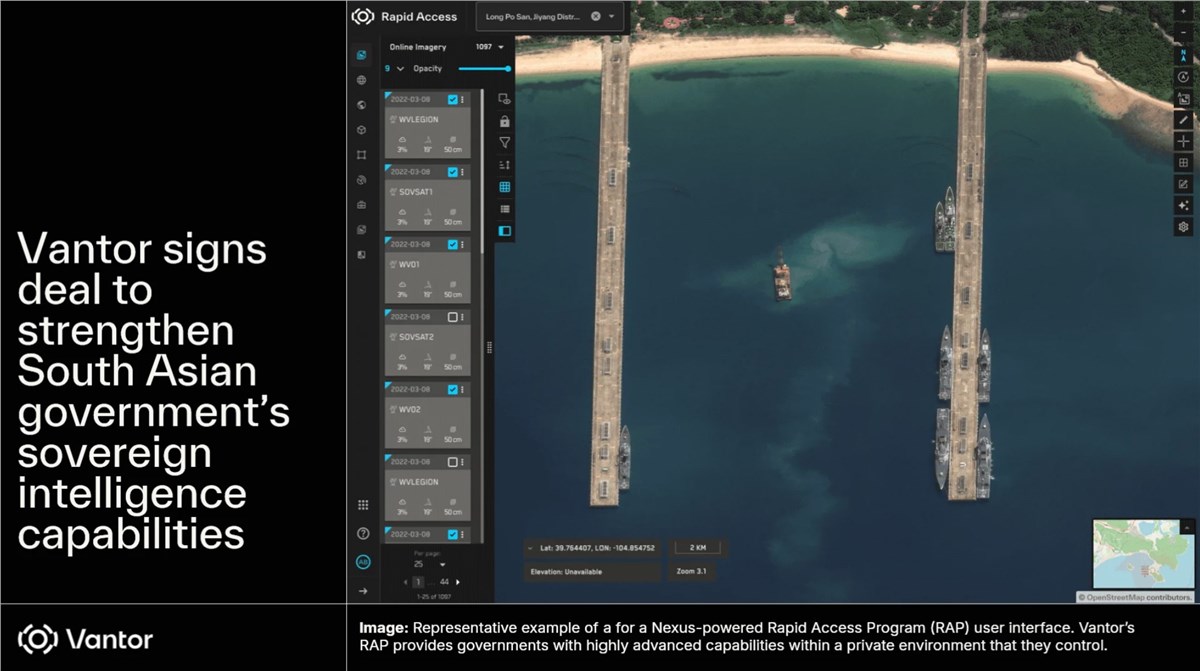The image size is (1200, 671).
Task: Open the map settings gear icon
Action: pyautogui.click(x=1184, y=227)
